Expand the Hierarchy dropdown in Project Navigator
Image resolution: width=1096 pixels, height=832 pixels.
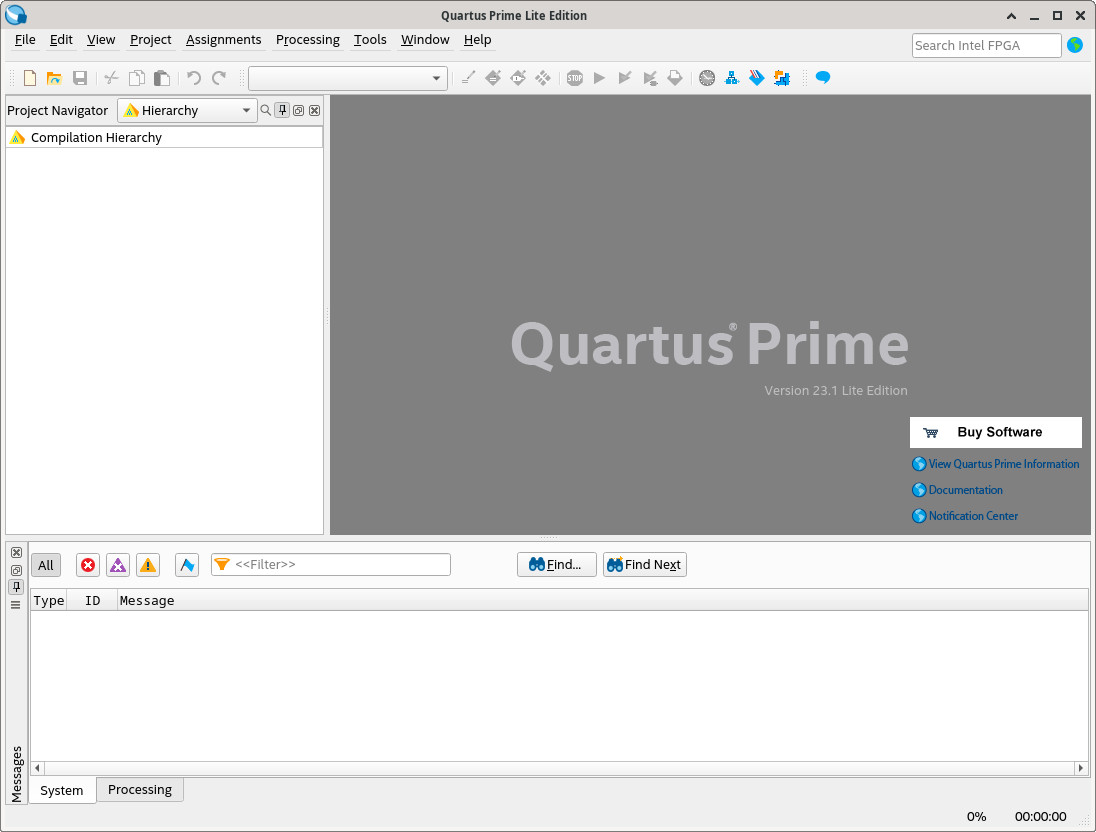[187, 110]
